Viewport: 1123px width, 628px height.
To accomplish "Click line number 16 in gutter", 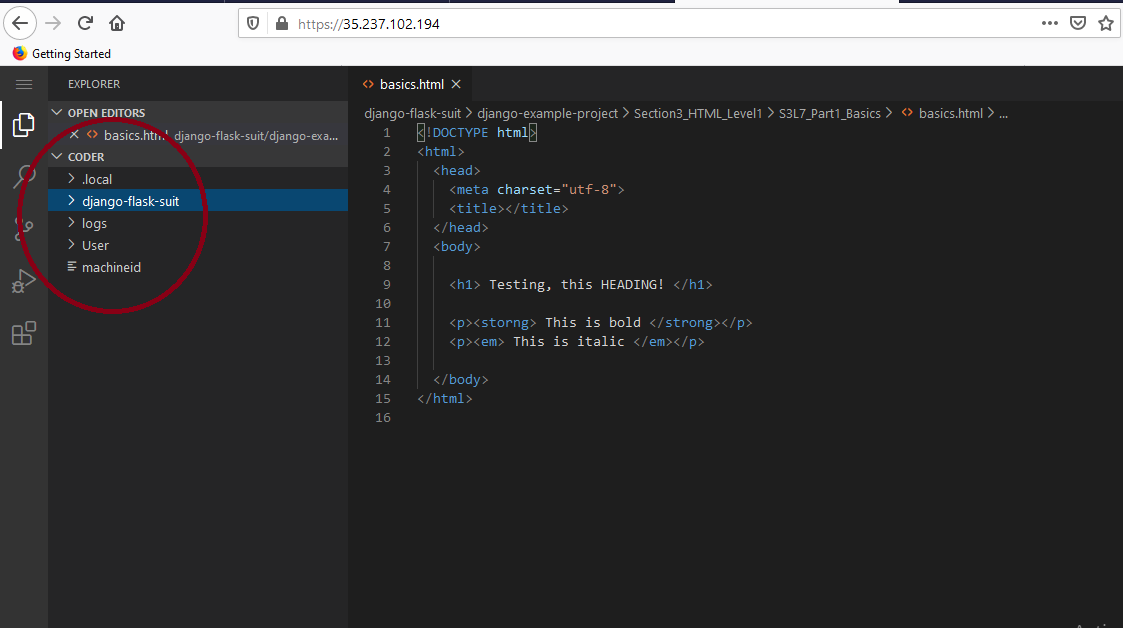I will tap(383, 417).
